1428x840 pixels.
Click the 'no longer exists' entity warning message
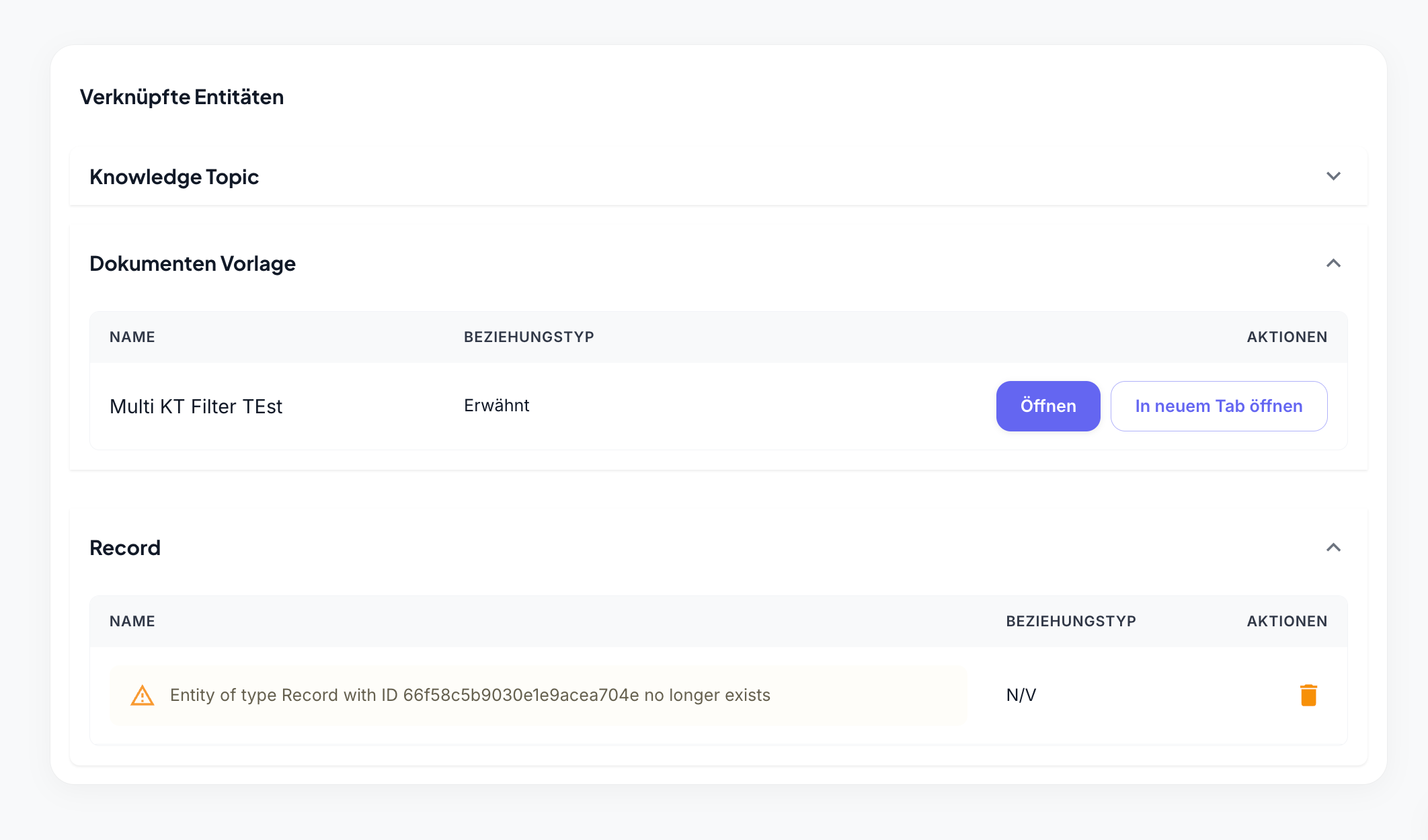click(x=470, y=695)
